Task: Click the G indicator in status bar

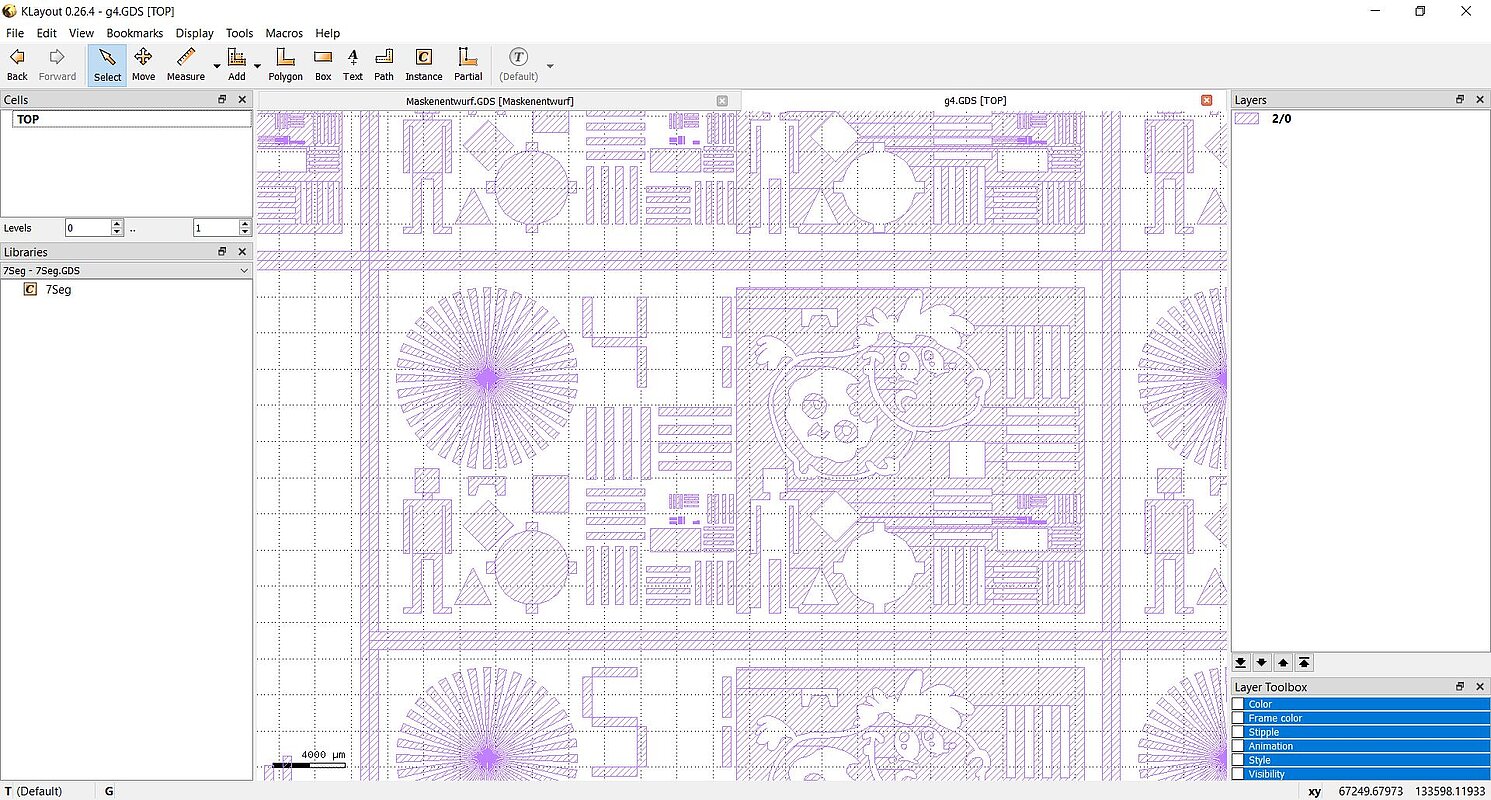Action: (x=109, y=791)
